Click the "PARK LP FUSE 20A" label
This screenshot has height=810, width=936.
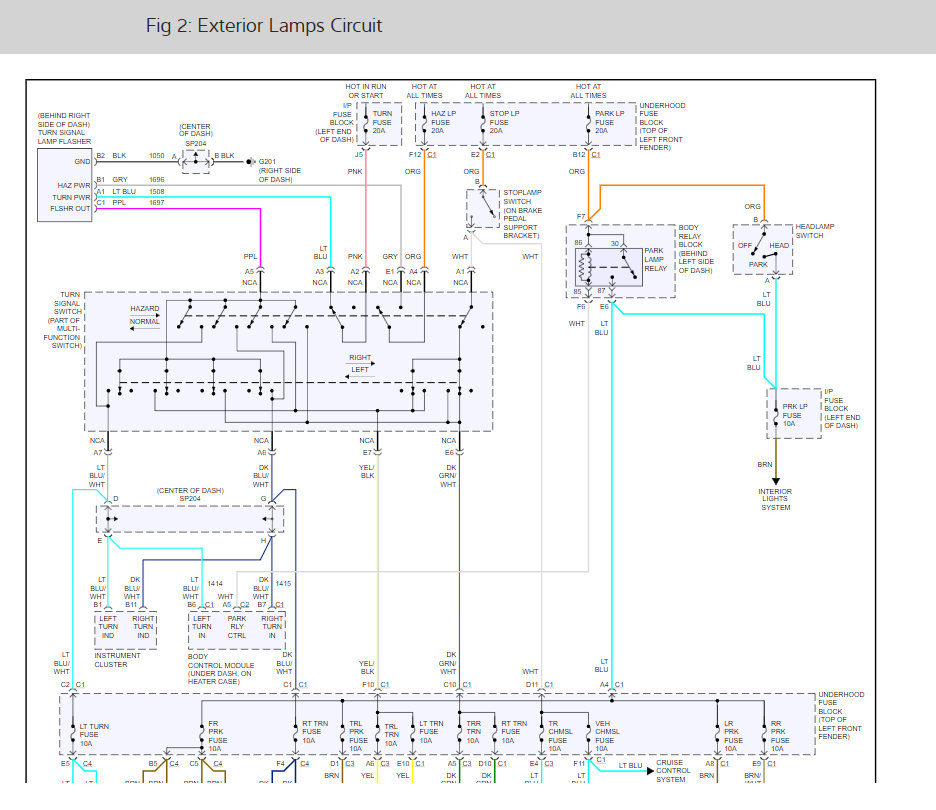tap(609, 122)
